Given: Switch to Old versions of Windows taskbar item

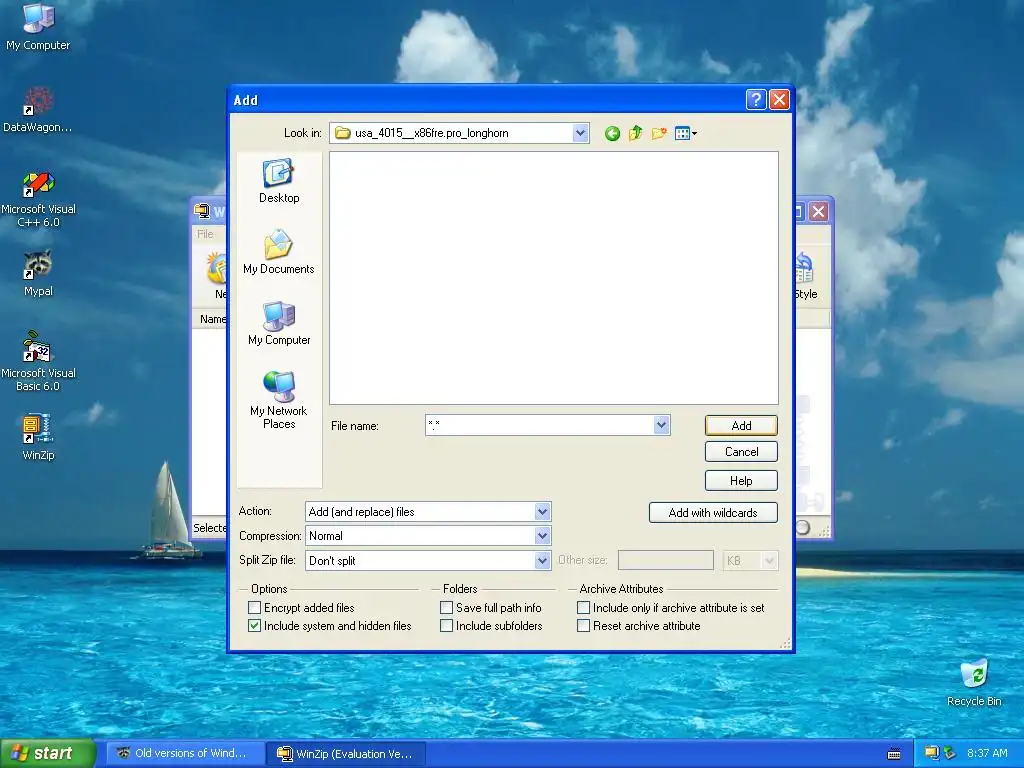Looking at the screenshot, I should [x=185, y=754].
